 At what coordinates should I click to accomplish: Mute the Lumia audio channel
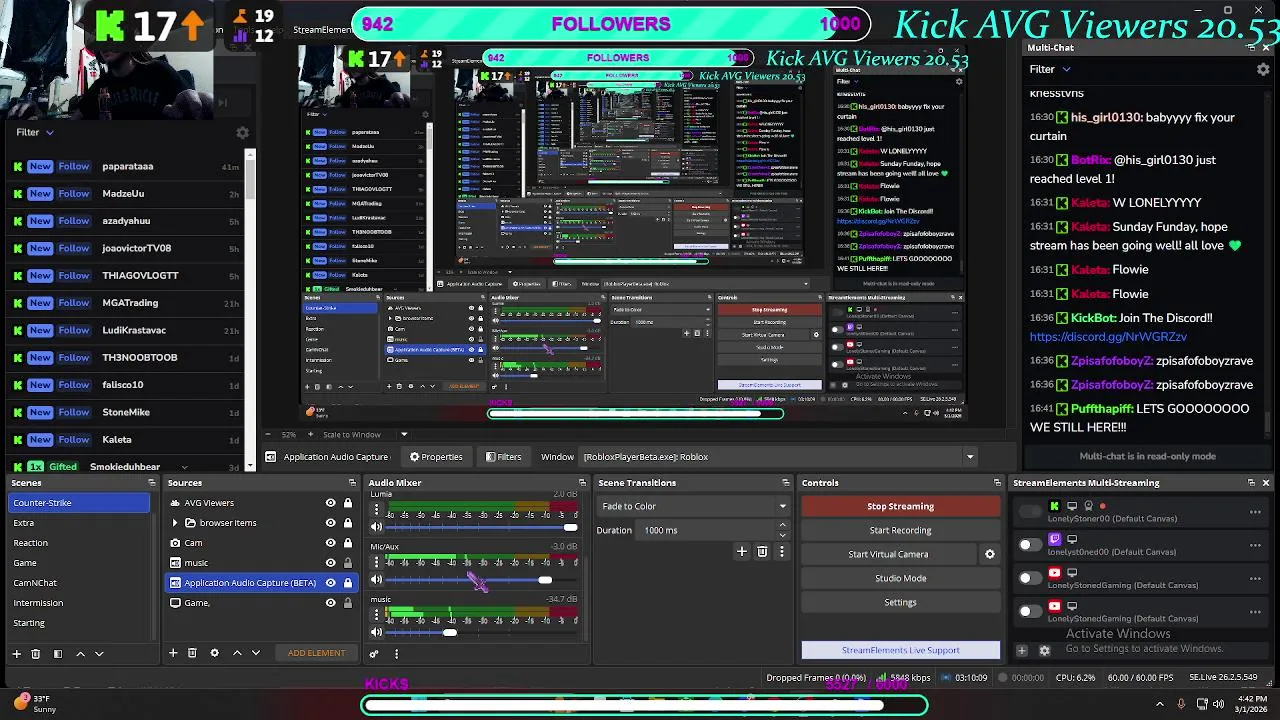coord(377,527)
